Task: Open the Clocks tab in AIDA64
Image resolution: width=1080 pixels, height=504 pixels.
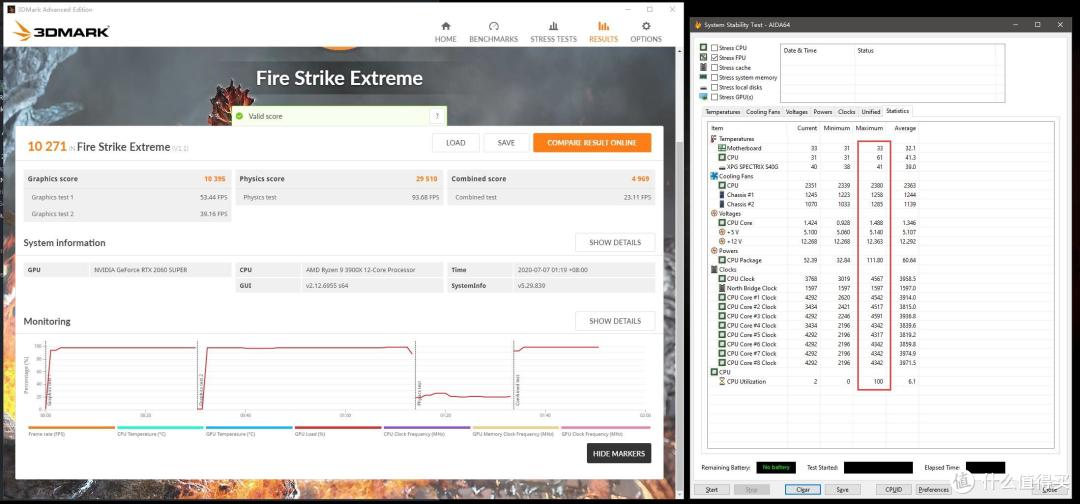Action: (x=847, y=112)
